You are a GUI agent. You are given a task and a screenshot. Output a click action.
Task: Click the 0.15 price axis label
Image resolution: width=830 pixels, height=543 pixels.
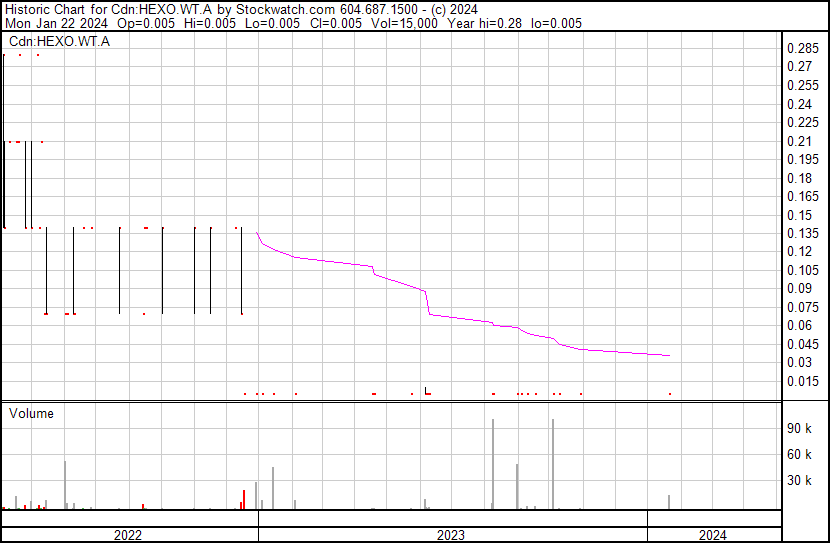point(800,215)
